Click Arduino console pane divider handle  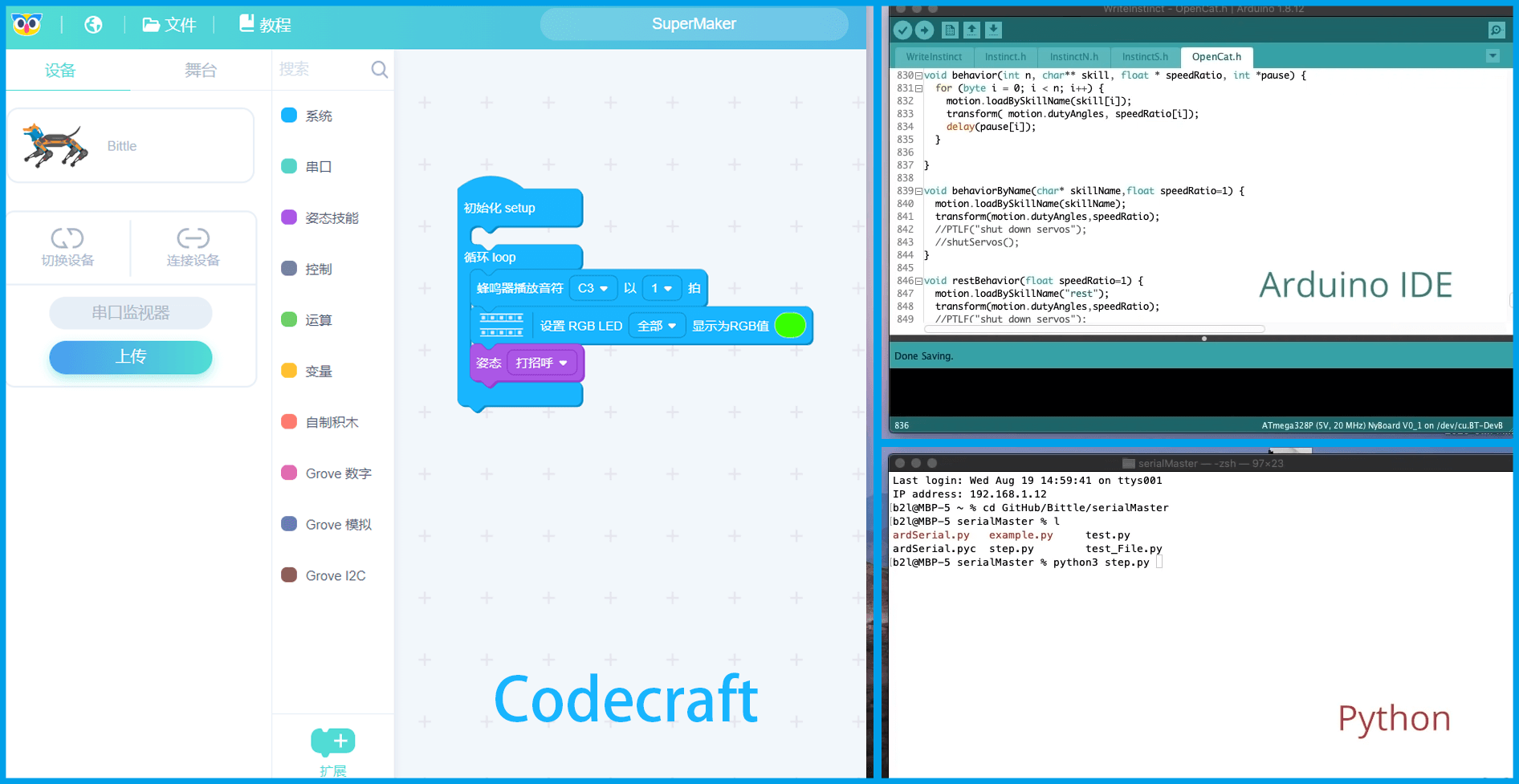point(1203,339)
